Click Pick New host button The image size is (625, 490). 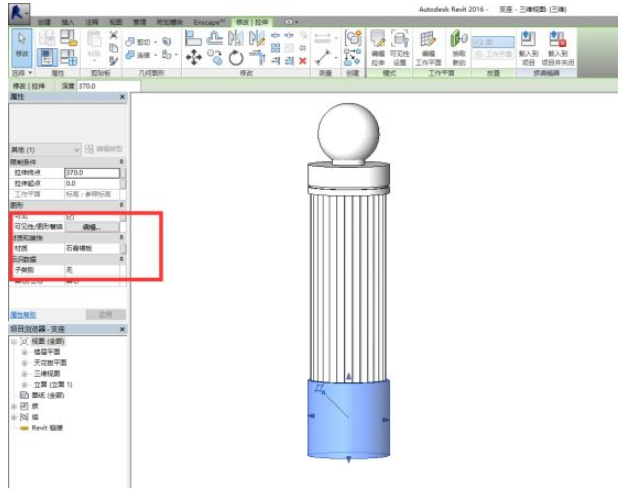459,48
